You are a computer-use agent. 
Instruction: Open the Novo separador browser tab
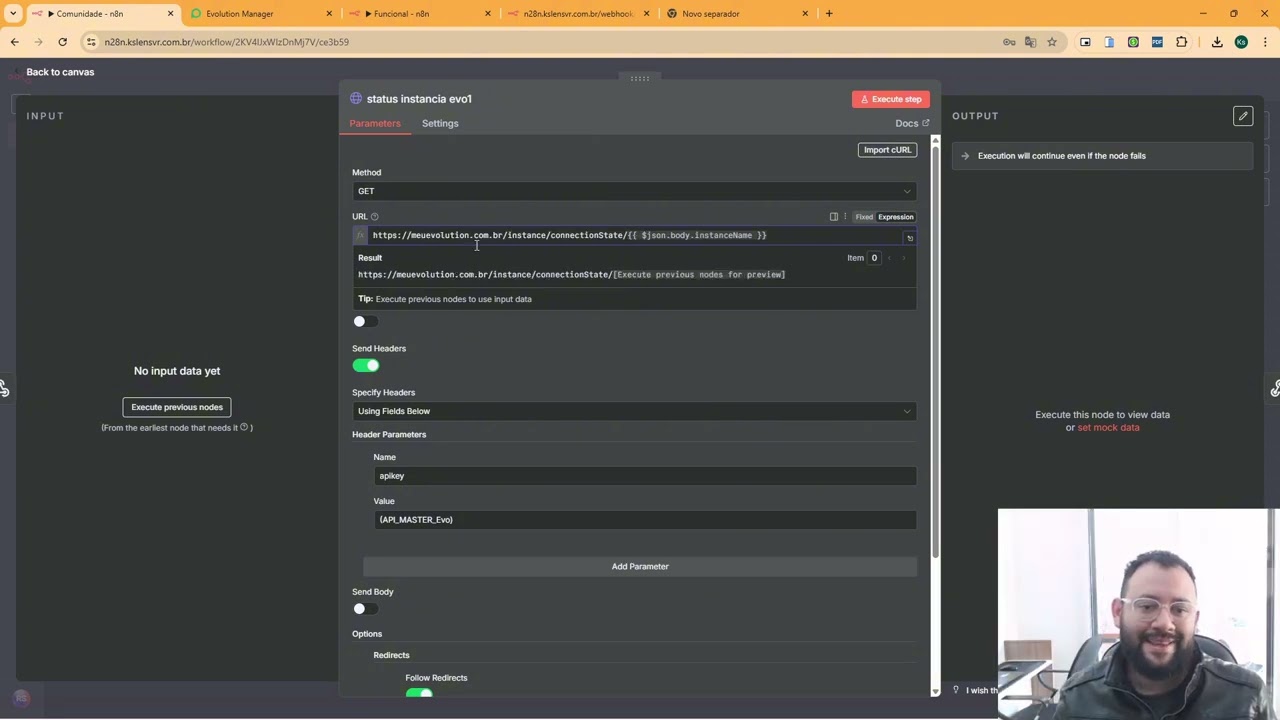[736, 14]
